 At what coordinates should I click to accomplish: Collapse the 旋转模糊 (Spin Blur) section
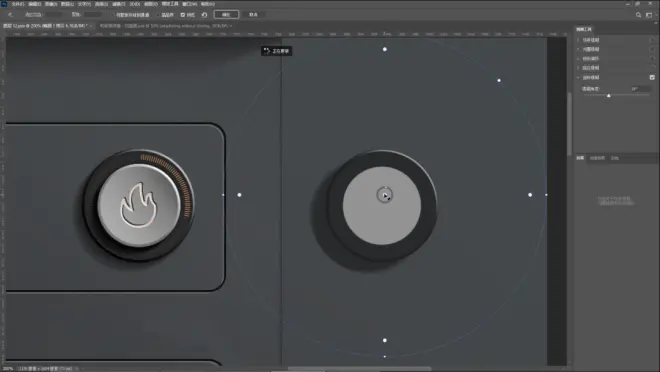coord(578,77)
